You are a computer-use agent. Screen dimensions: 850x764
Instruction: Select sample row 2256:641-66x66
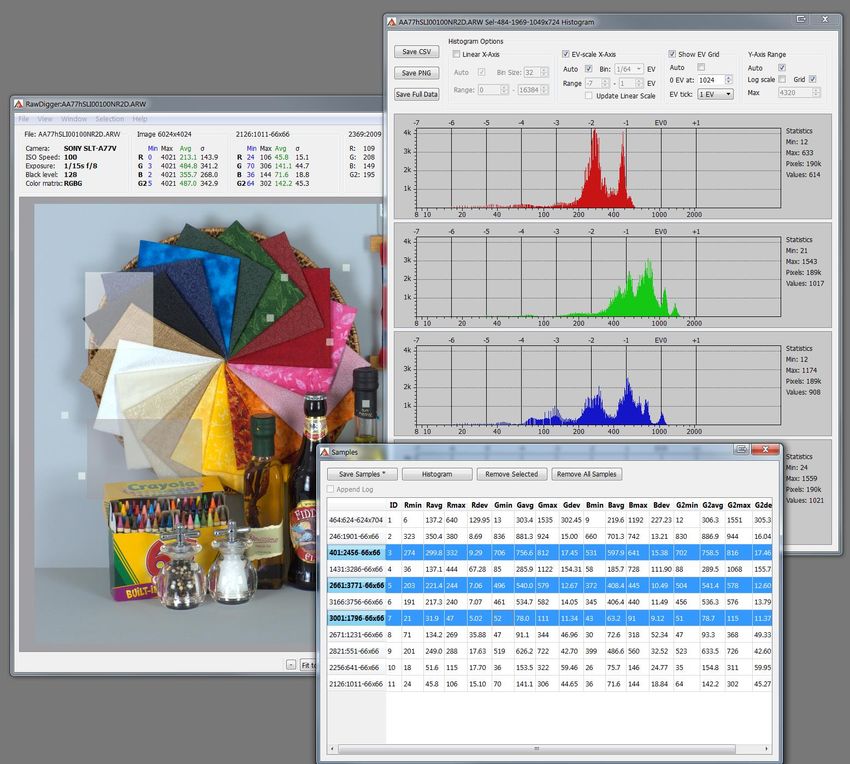[x=550, y=667]
